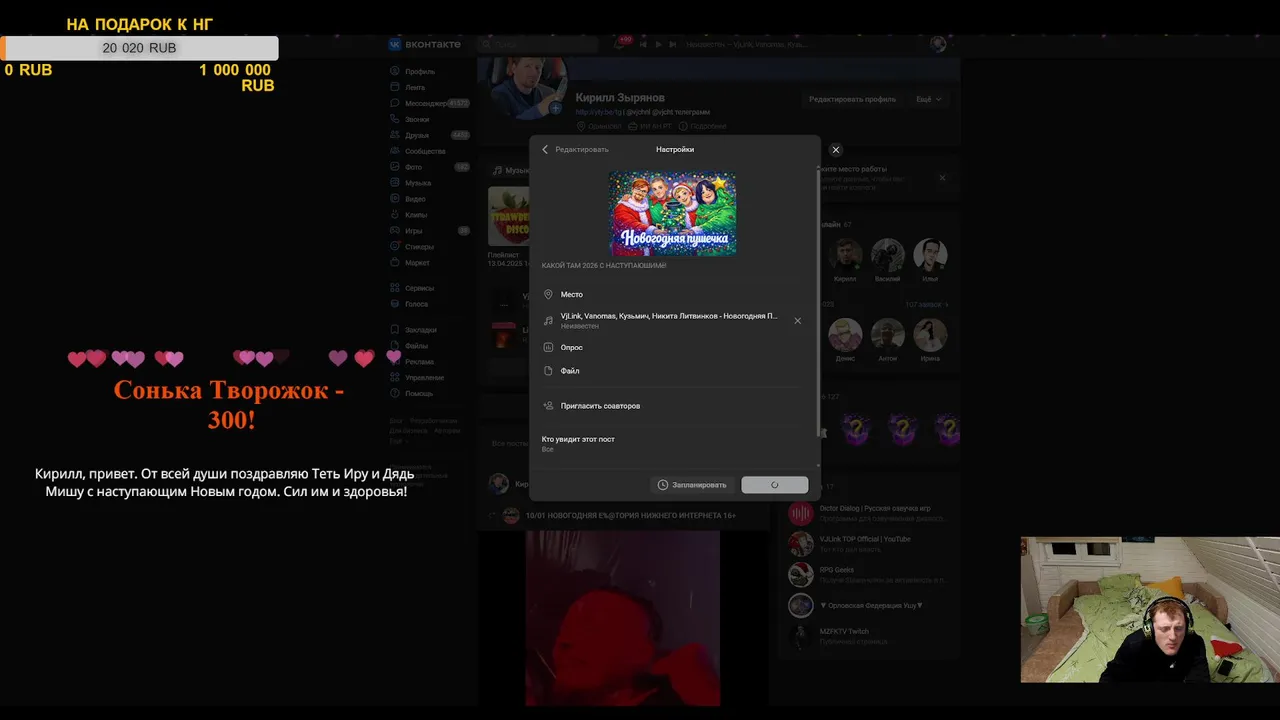1280x720 pixels.
Task: Click Редактировать профиль button
Action: [x=852, y=99]
